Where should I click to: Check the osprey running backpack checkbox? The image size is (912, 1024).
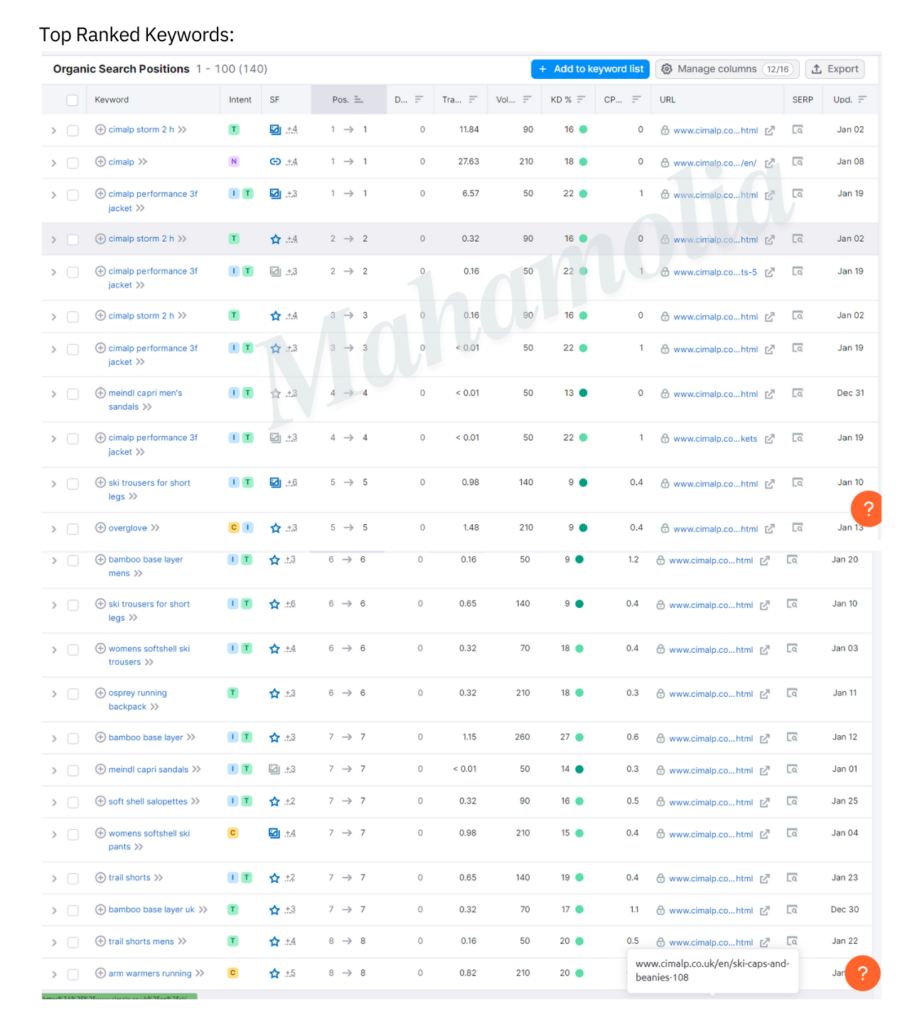(73, 694)
